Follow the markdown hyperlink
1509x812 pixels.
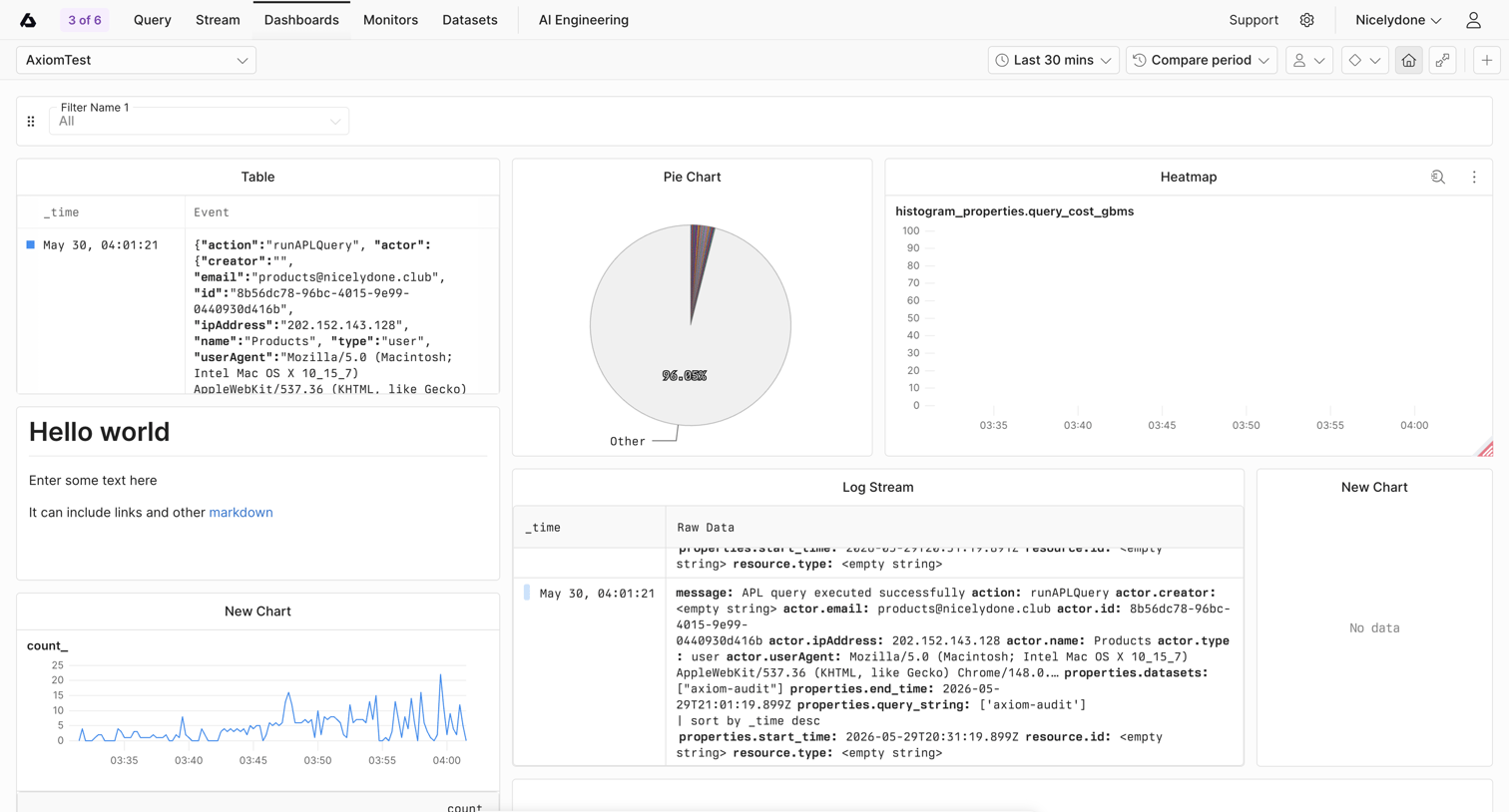point(241,513)
